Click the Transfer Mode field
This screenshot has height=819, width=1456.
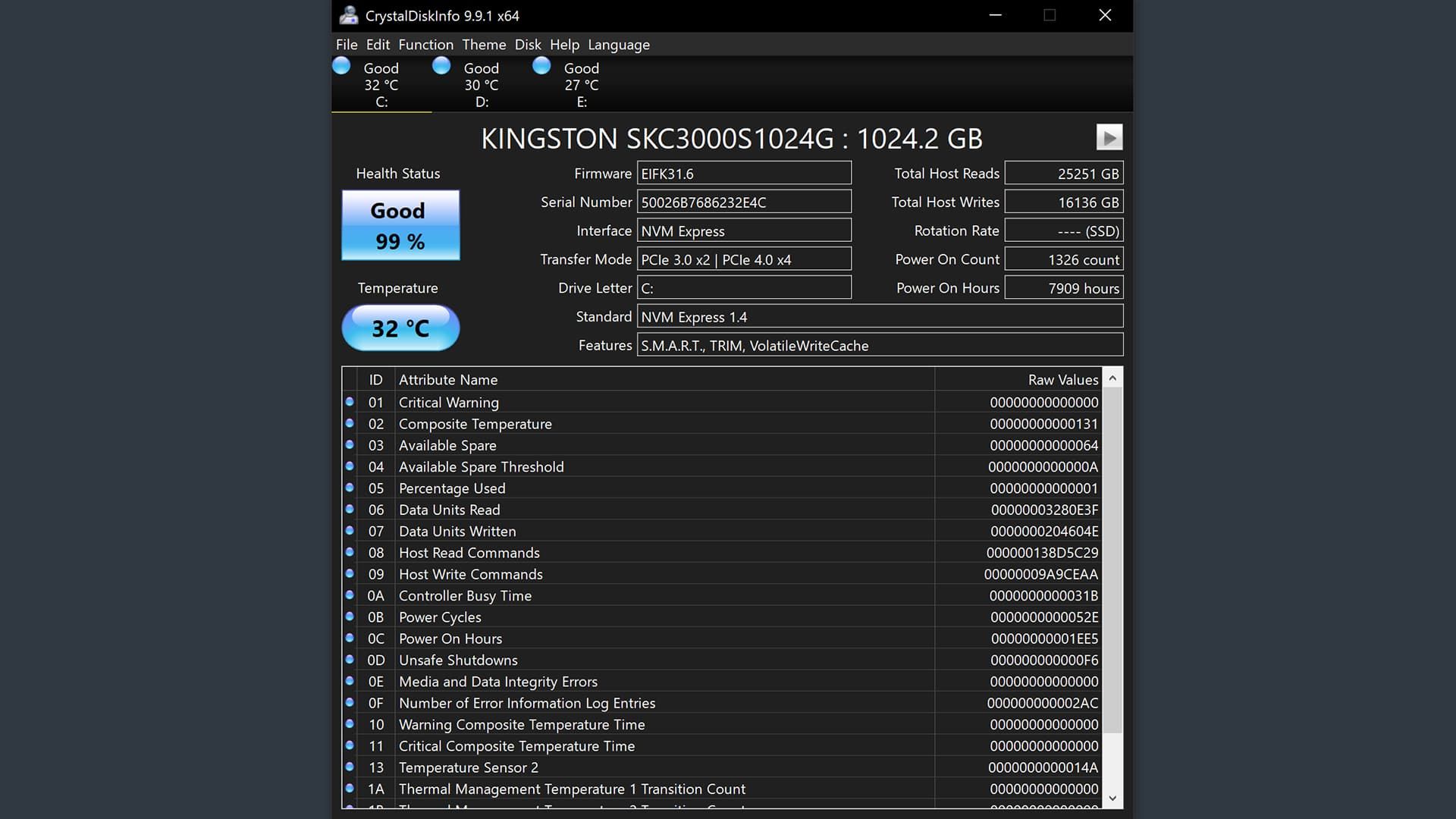pos(744,259)
